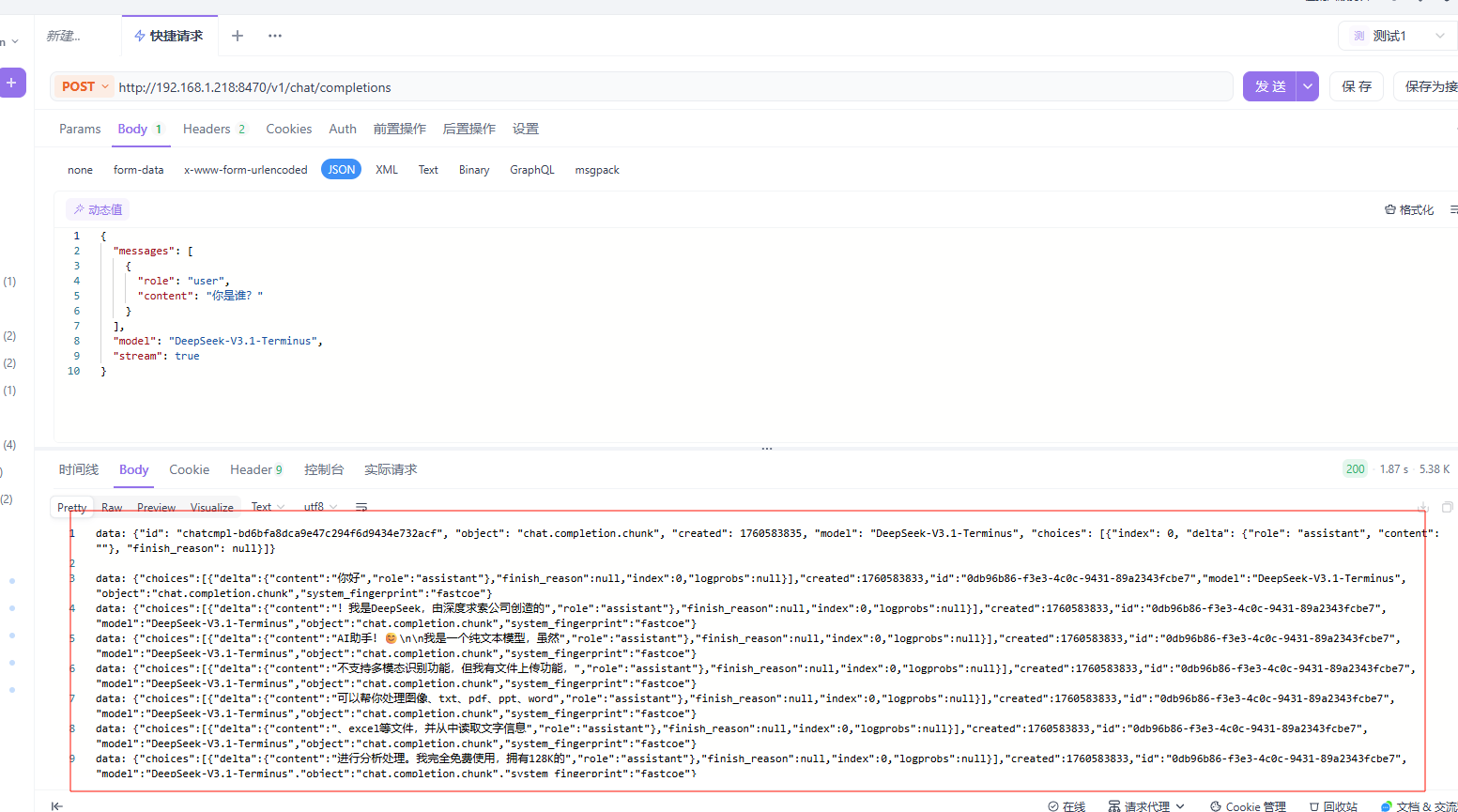Click the purple plus button in the sidebar
The width and height of the screenshot is (1458, 812).
(11, 83)
